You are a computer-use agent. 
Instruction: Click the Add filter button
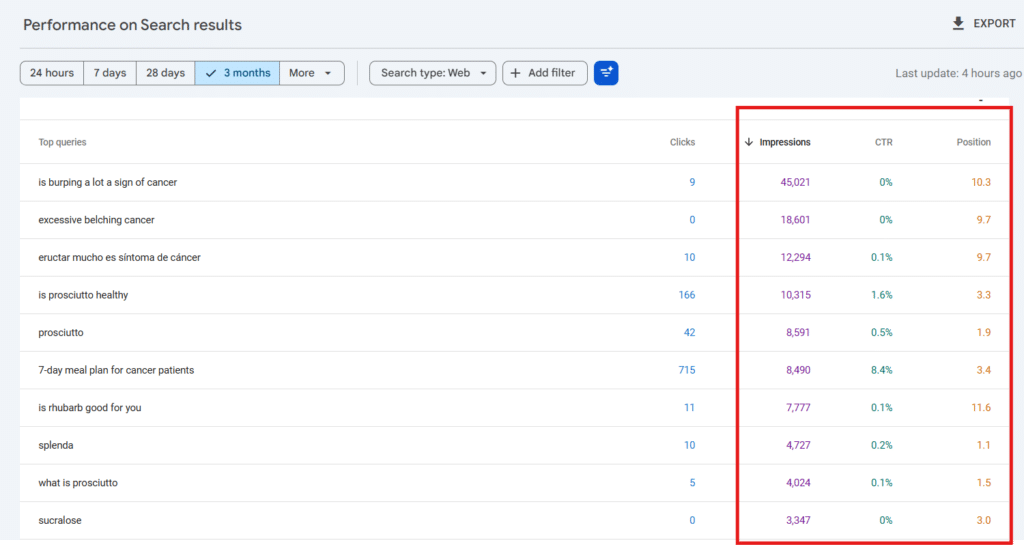(x=545, y=73)
